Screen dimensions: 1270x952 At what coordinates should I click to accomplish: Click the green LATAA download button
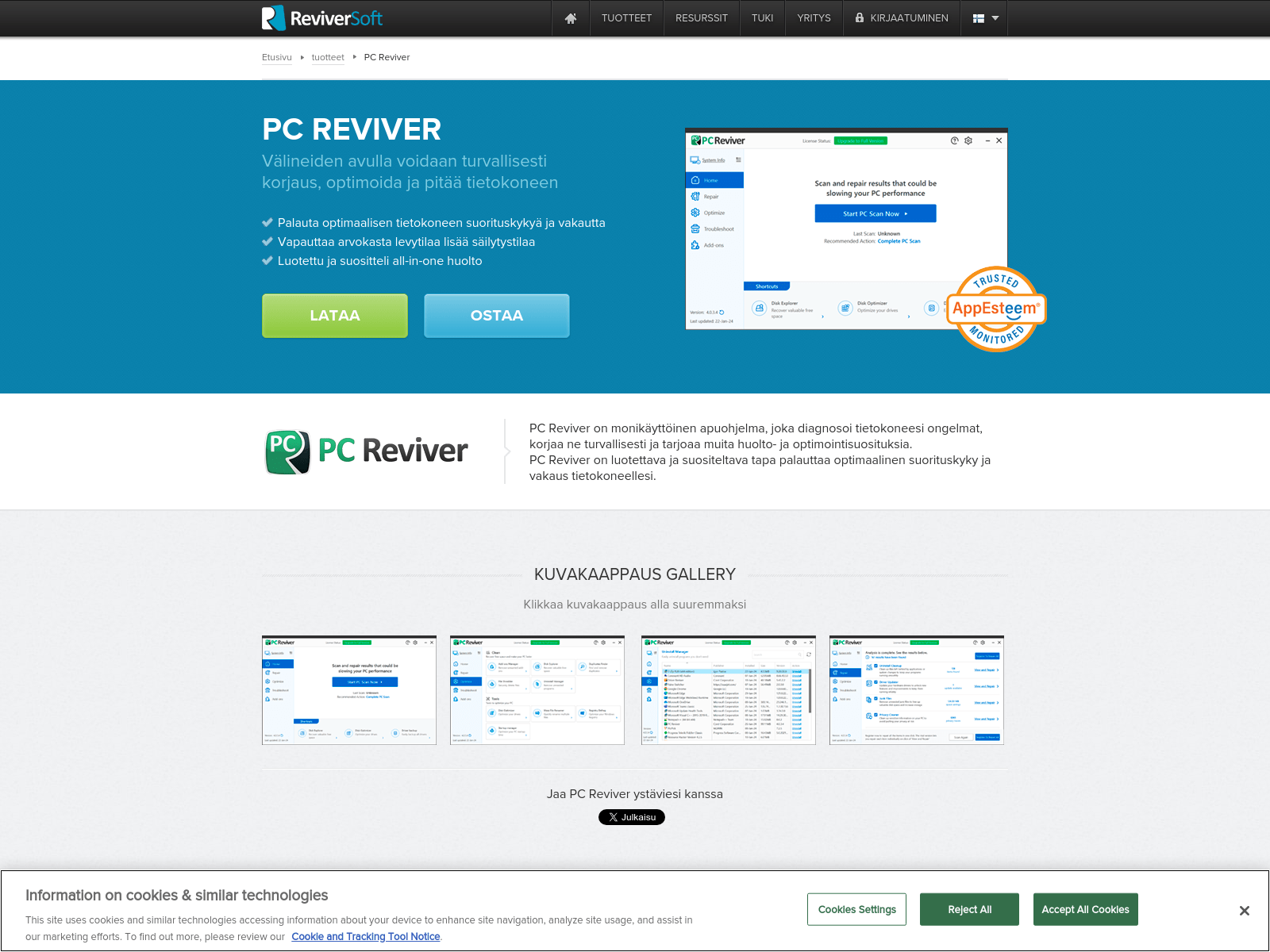click(x=335, y=316)
